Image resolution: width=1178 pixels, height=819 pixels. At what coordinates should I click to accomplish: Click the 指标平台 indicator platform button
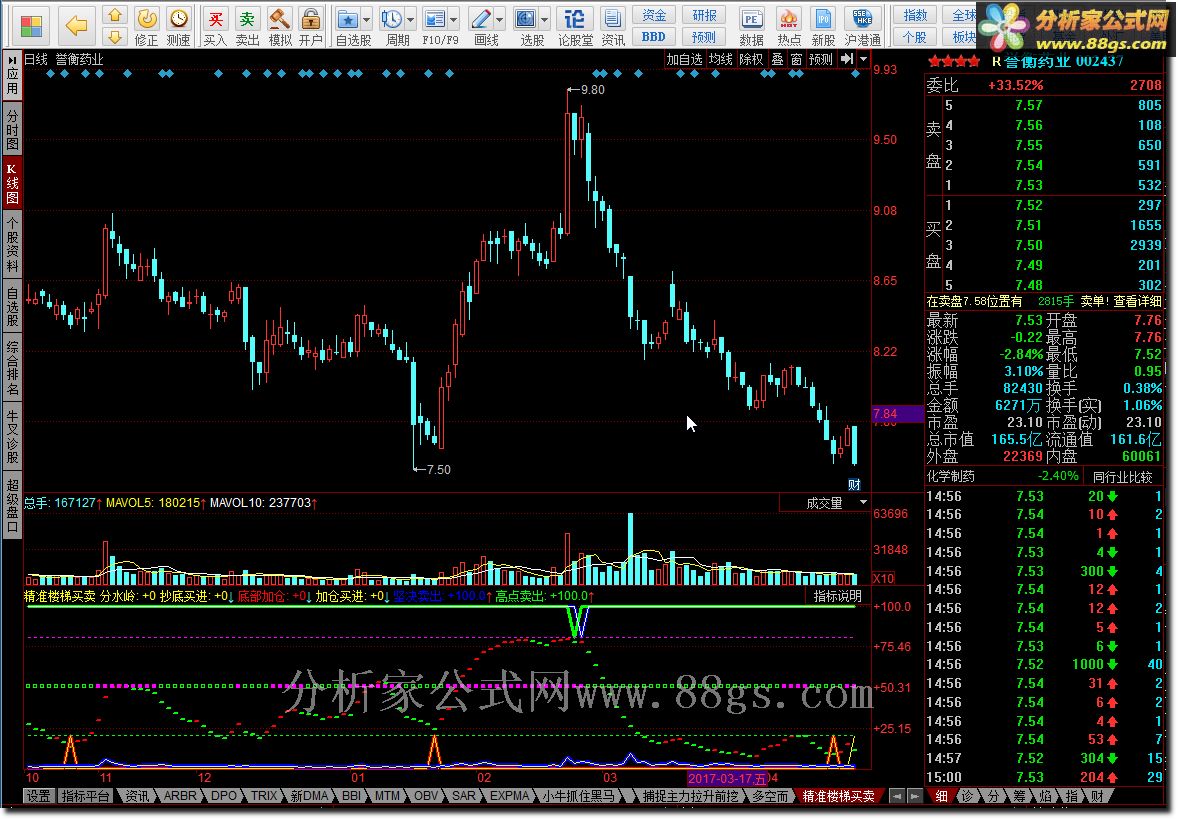click(86, 796)
